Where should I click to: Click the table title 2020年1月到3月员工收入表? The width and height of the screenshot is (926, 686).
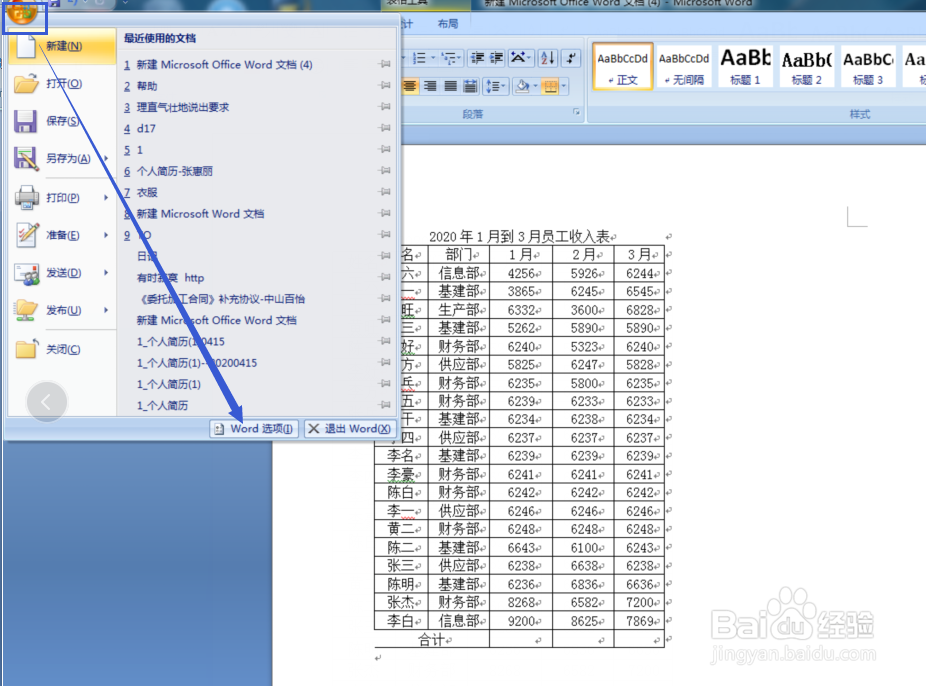[519, 237]
